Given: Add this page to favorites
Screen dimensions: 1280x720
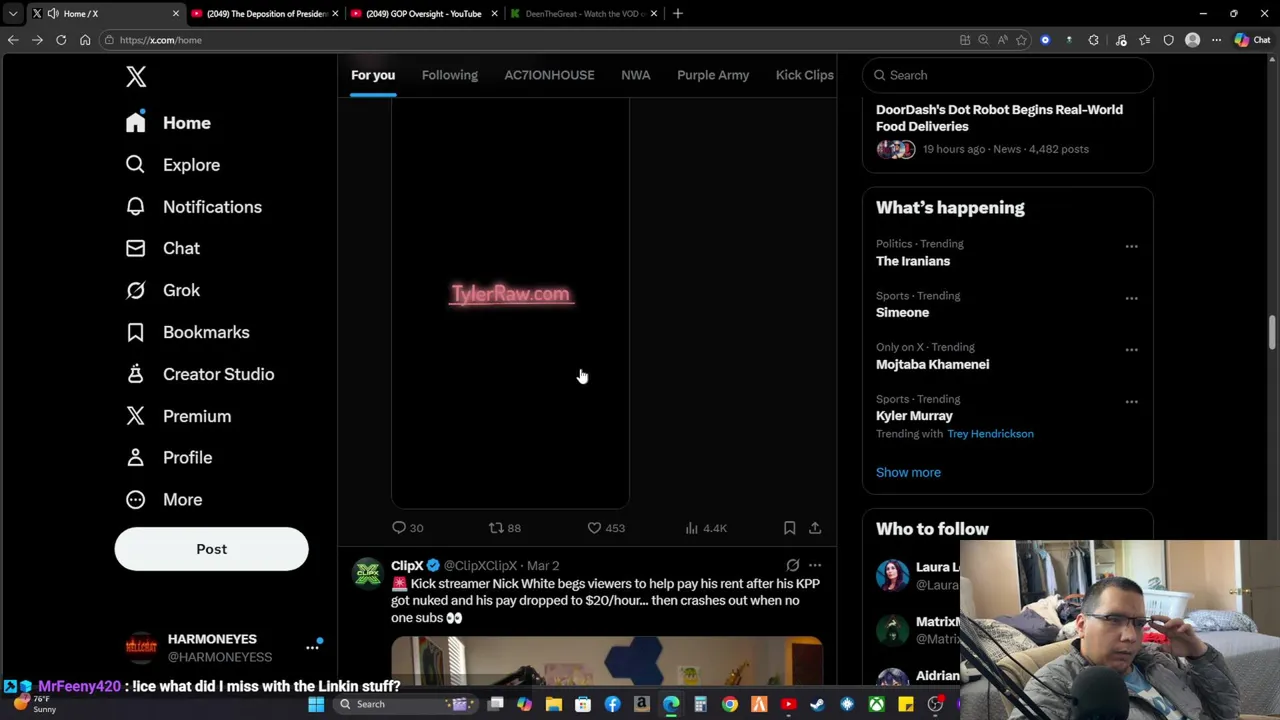Looking at the screenshot, I should pos(1021,40).
